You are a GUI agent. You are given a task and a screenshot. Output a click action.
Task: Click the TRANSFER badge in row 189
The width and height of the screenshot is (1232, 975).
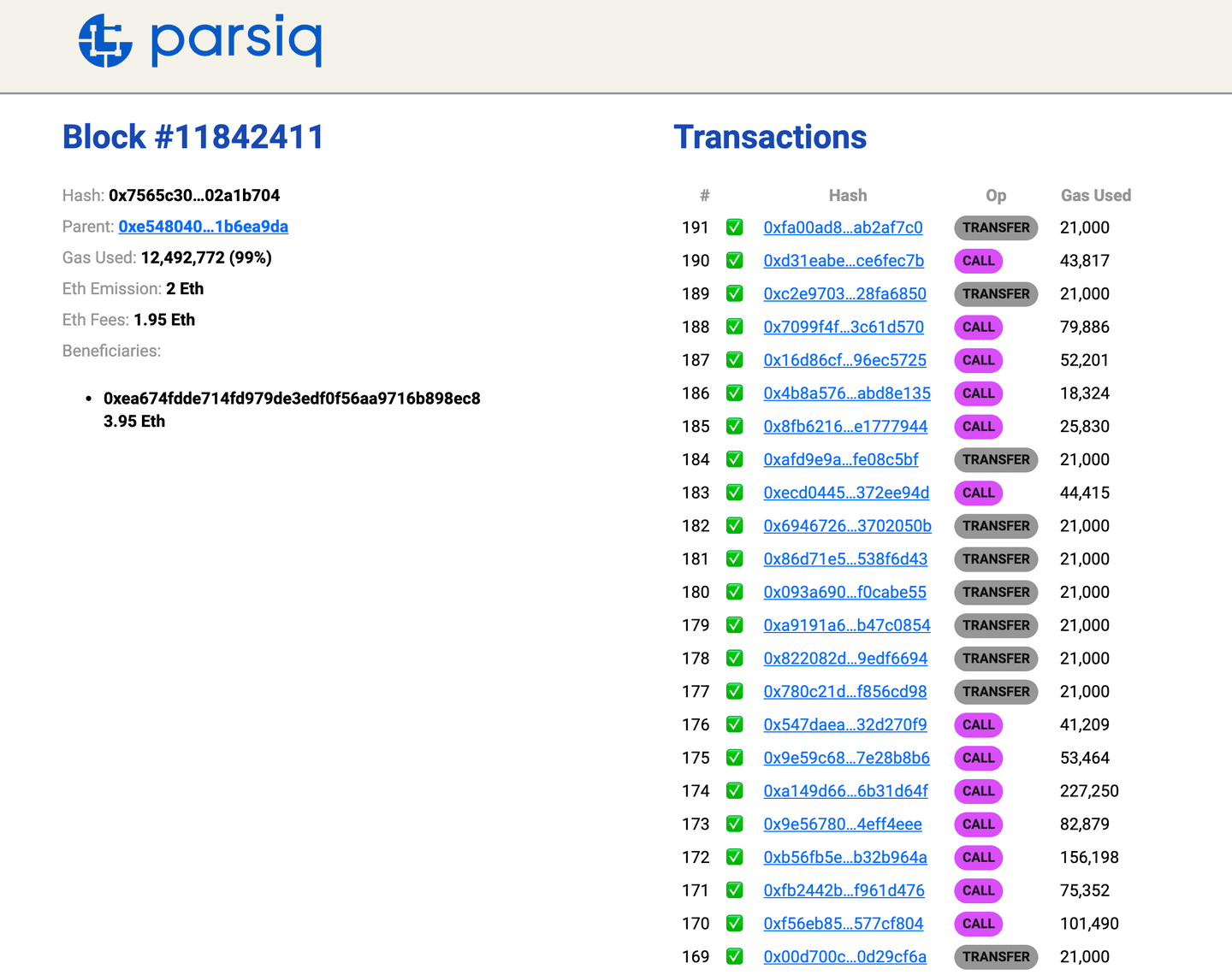point(996,294)
